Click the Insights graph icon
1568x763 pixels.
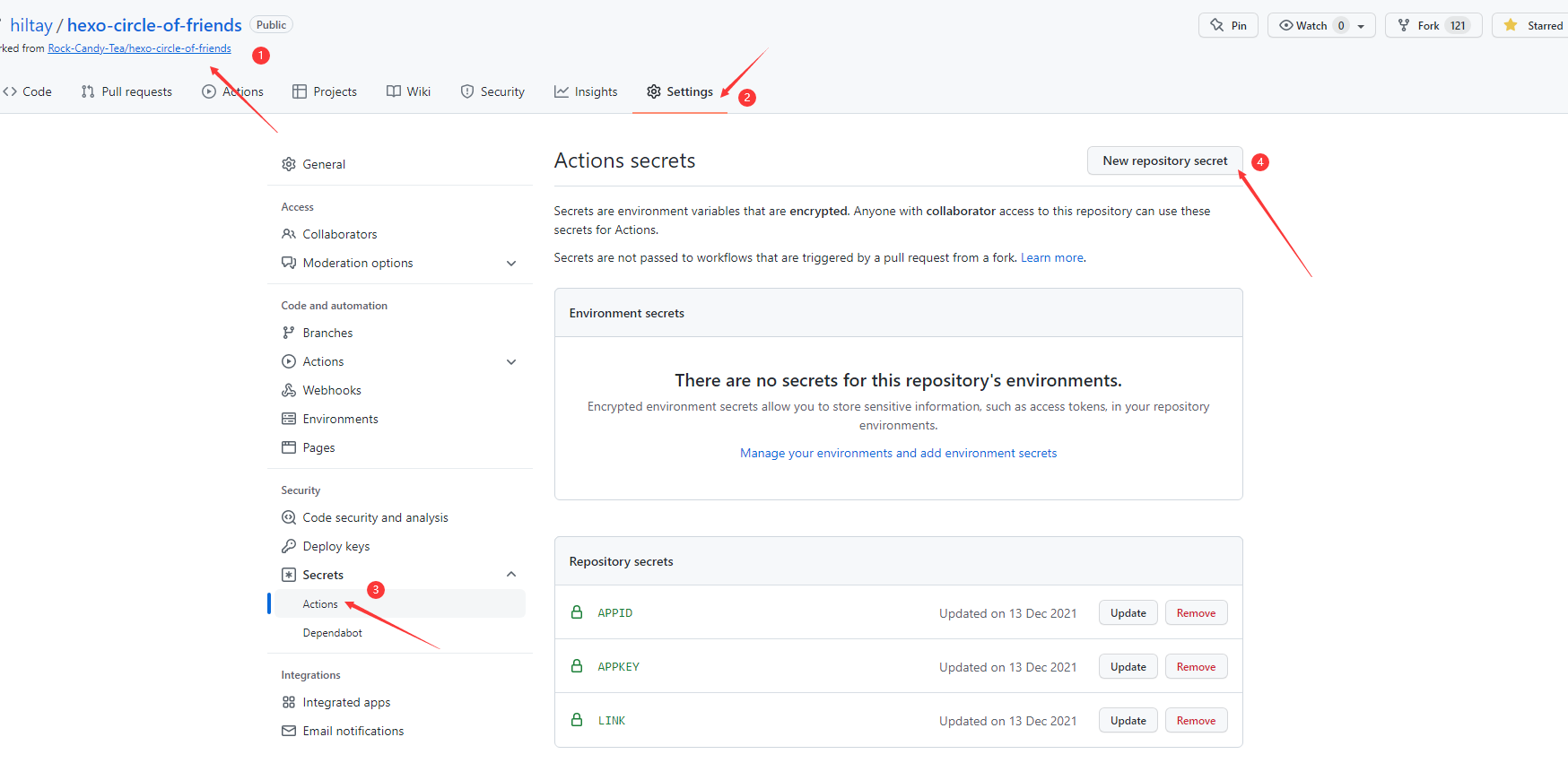coord(562,91)
